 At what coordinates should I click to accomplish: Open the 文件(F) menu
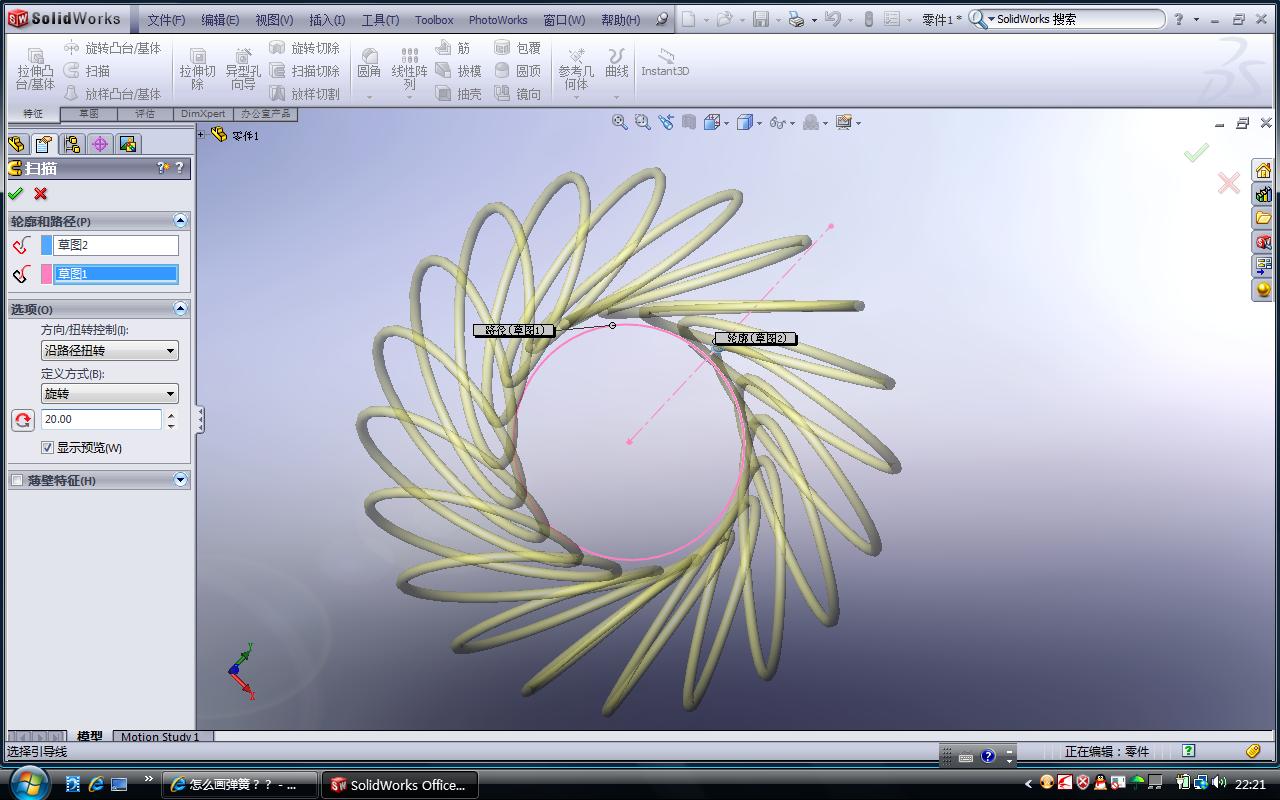pos(166,20)
